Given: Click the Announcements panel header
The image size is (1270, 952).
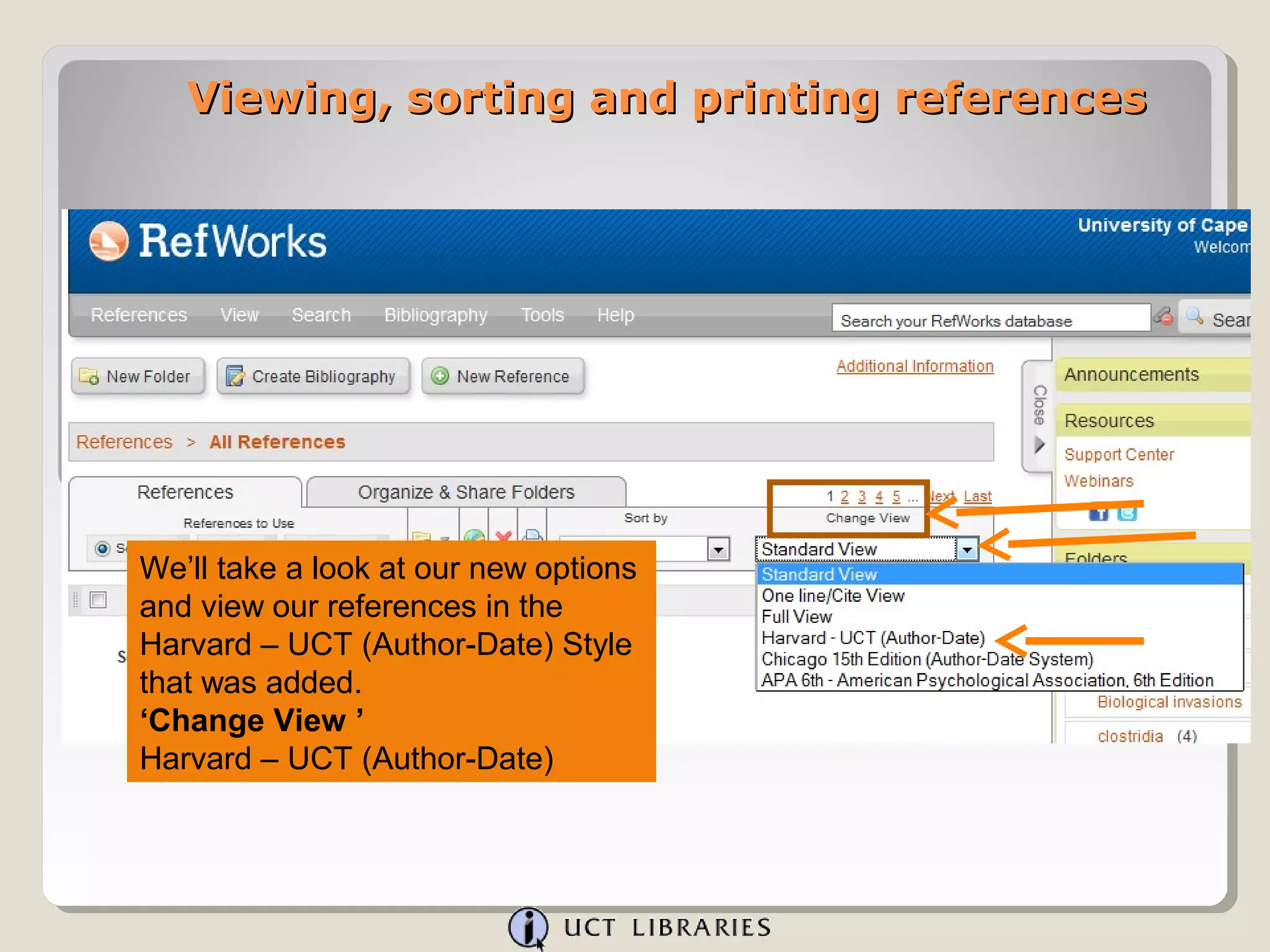Looking at the screenshot, I should [1153, 374].
